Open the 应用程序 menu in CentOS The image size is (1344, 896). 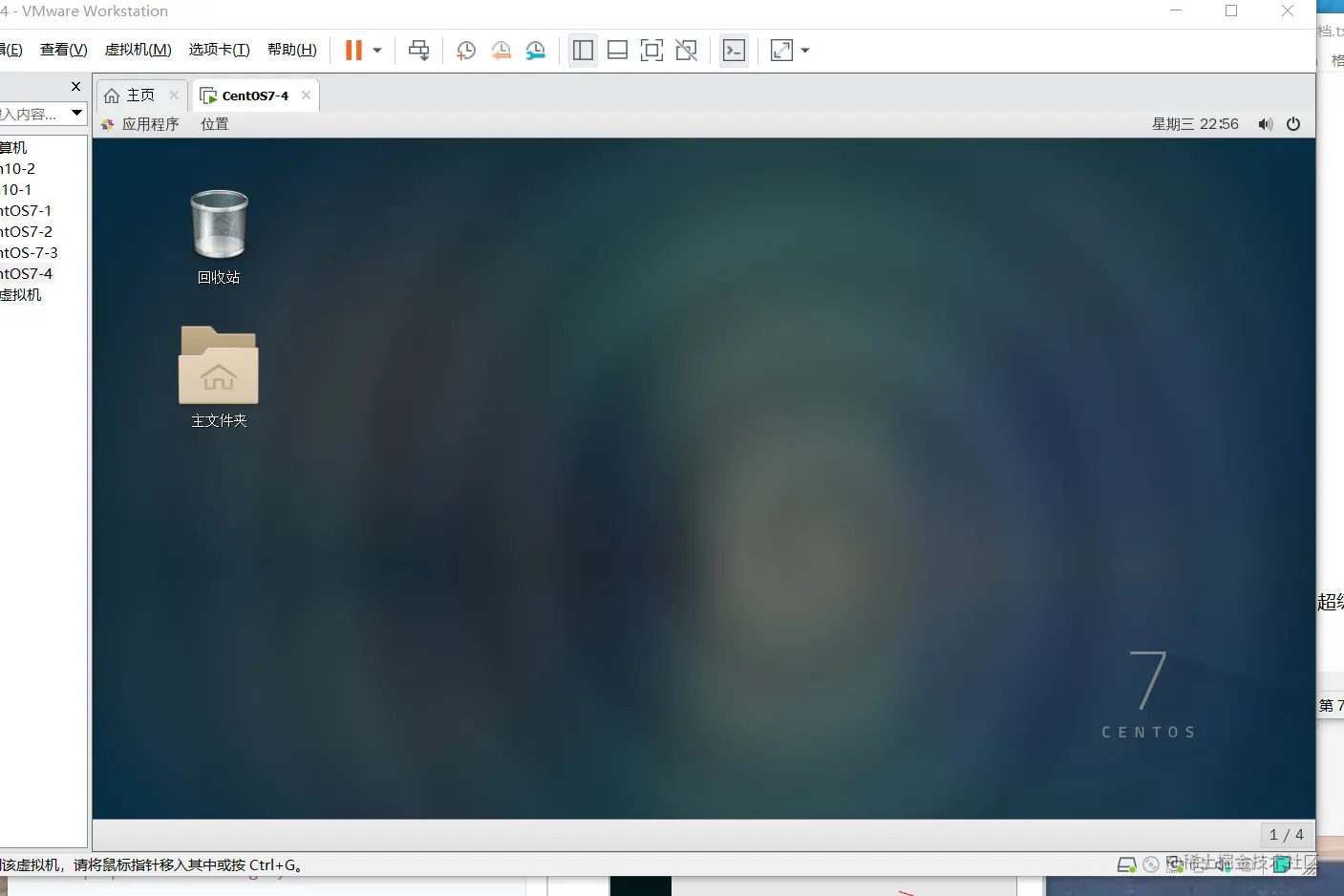[x=151, y=124]
